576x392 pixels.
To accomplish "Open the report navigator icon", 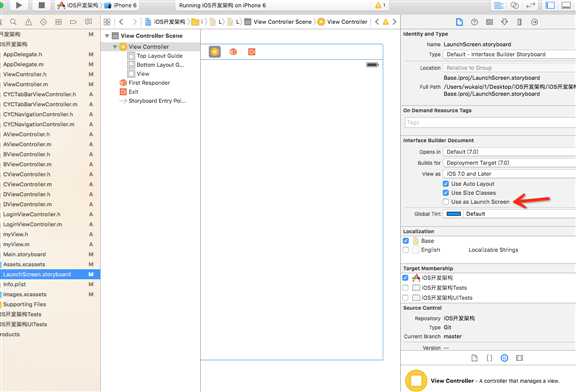I will click(x=89, y=22).
